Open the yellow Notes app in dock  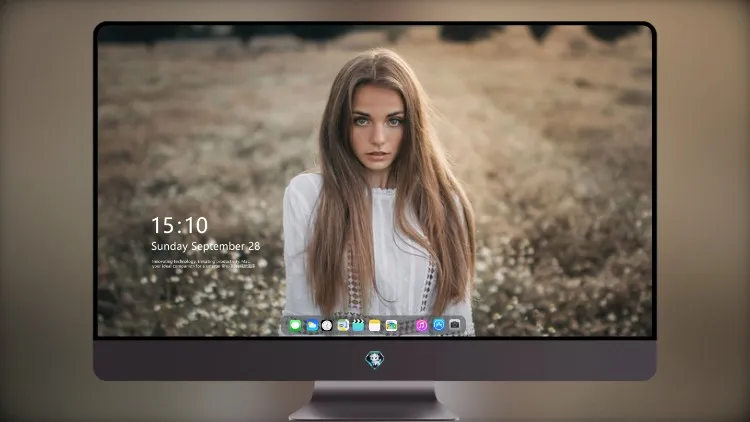click(375, 325)
